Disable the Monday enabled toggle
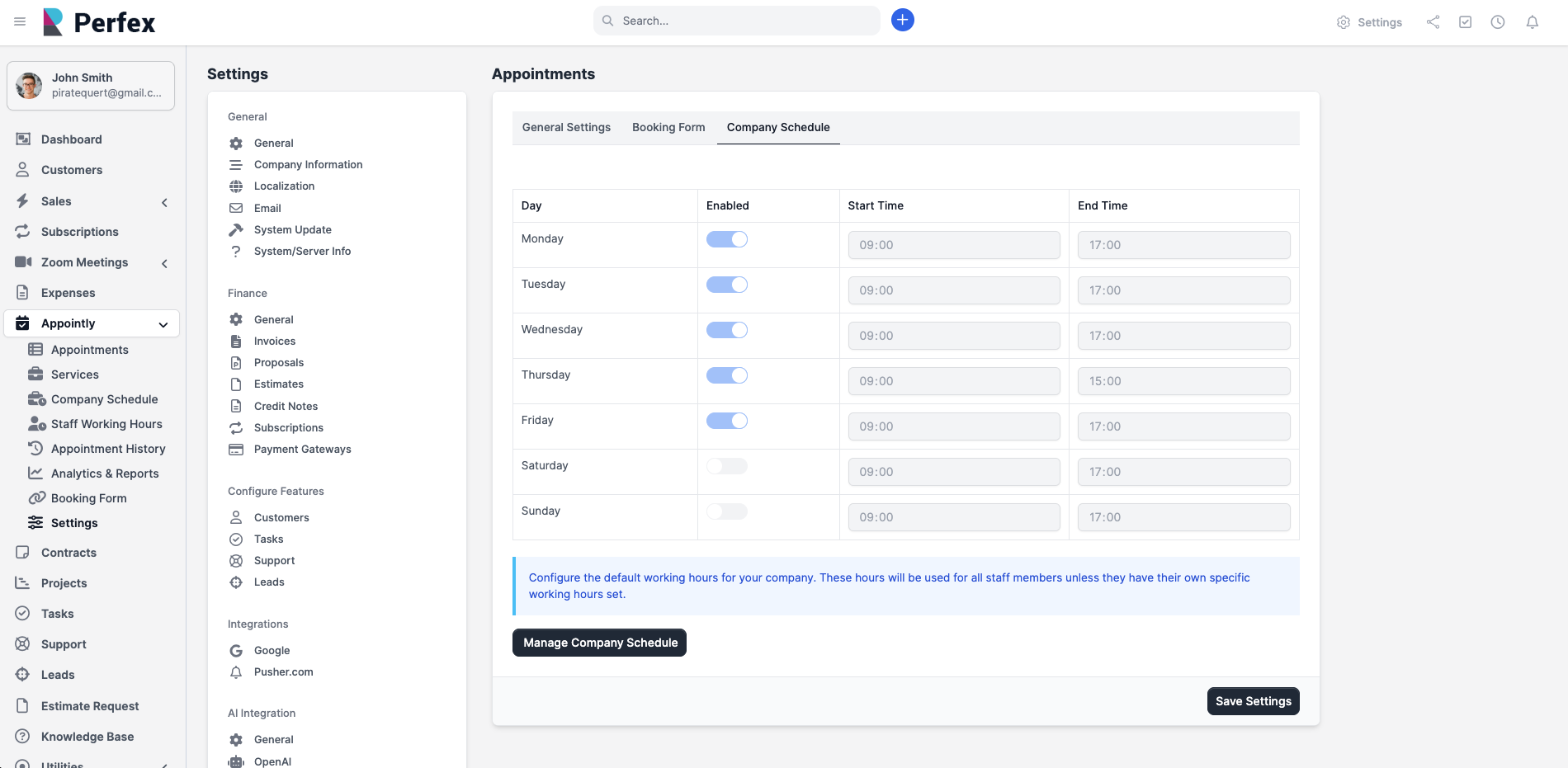Viewport: 1568px width, 768px height. click(727, 239)
